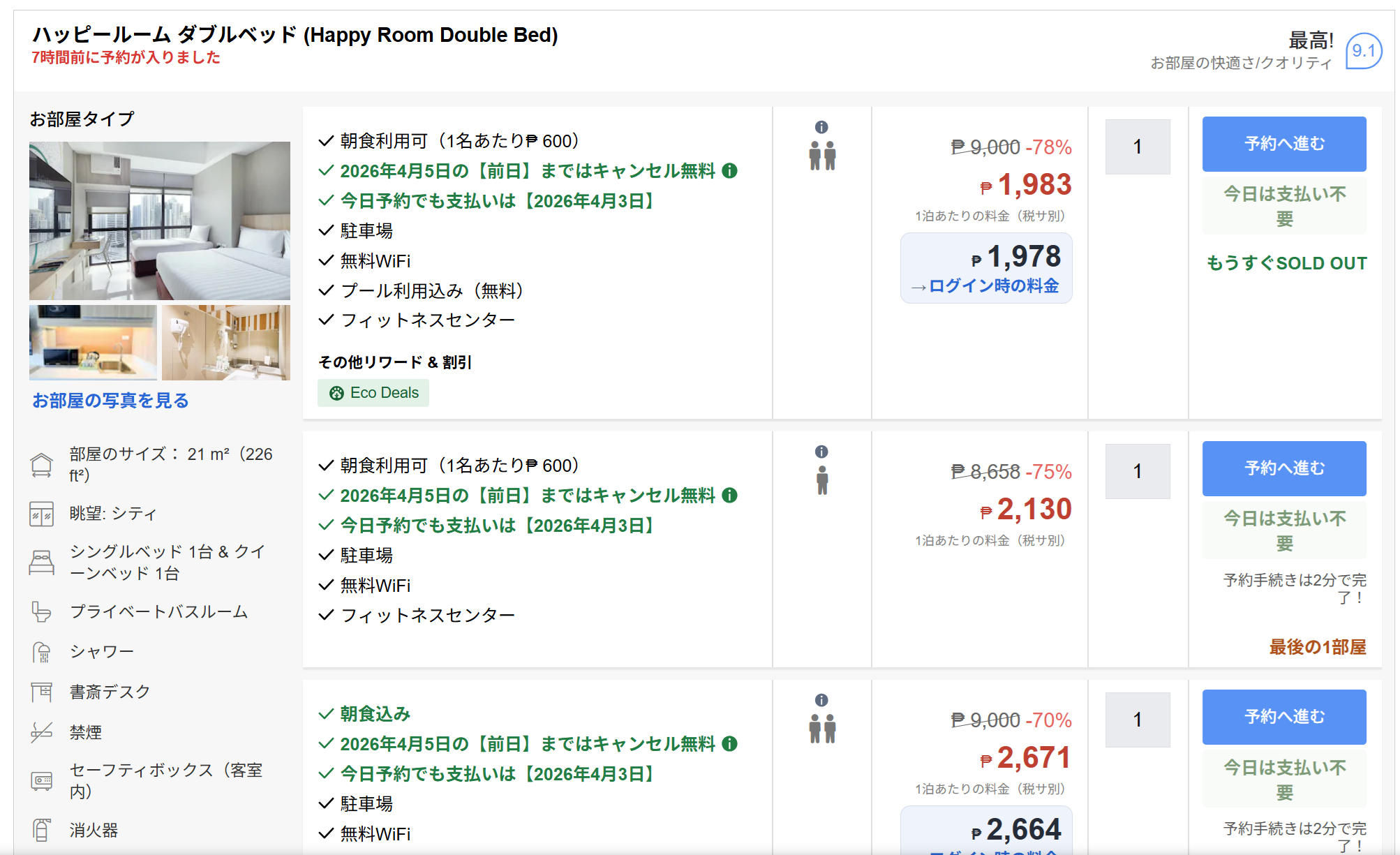Click the room size icon in amenities list
Image resolution: width=1400 pixels, height=855 pixels.
[x=42, y=465]
